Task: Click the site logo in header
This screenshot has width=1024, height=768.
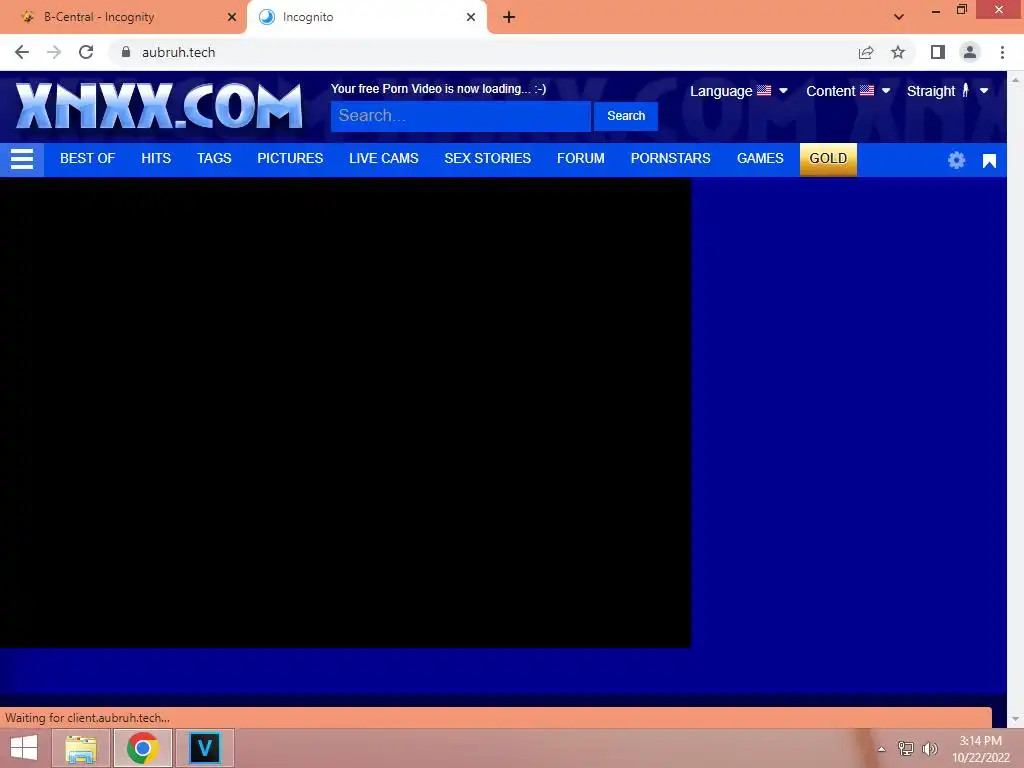Action: [159, 106]
